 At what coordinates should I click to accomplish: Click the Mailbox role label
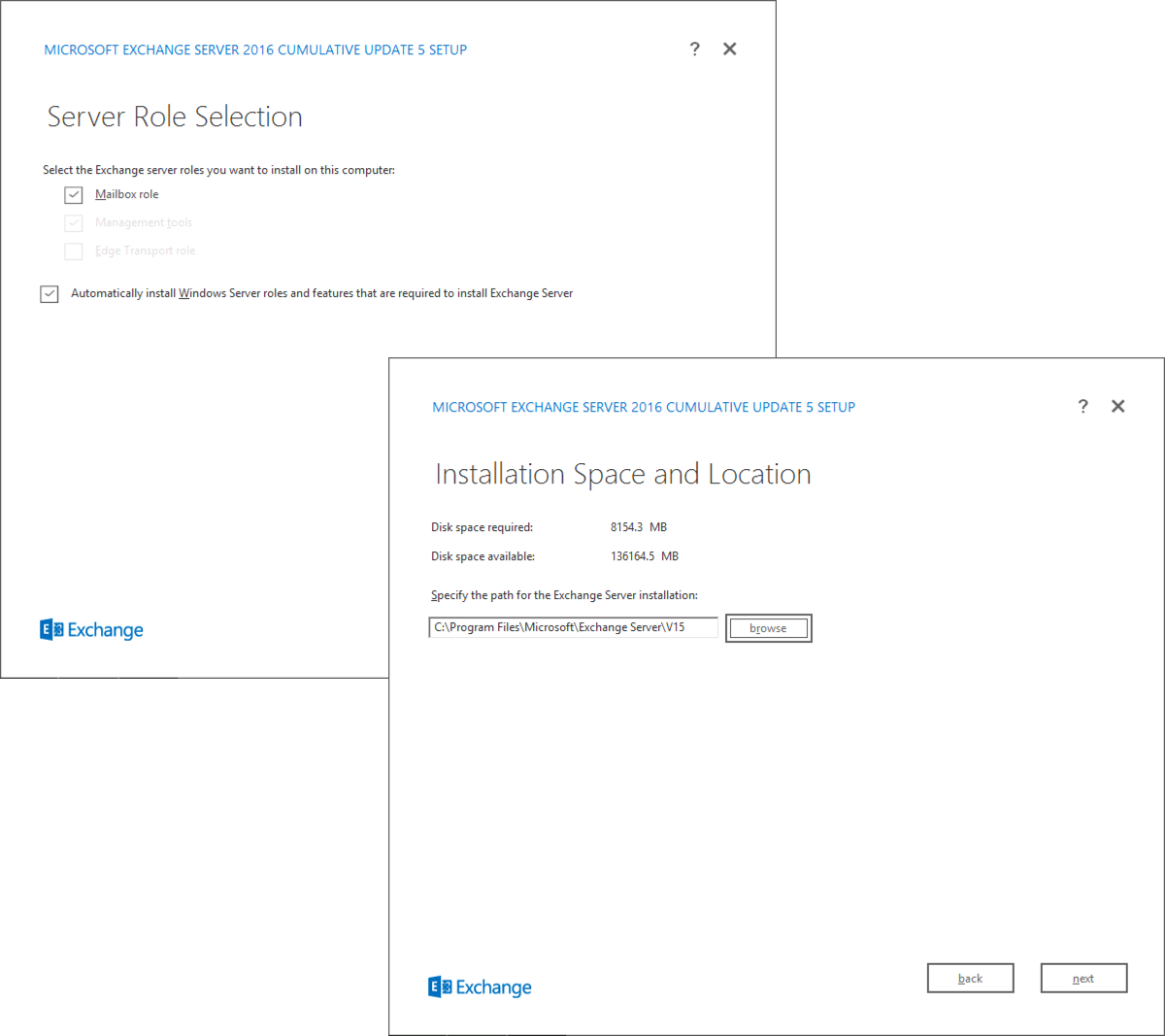coord(127,194)
